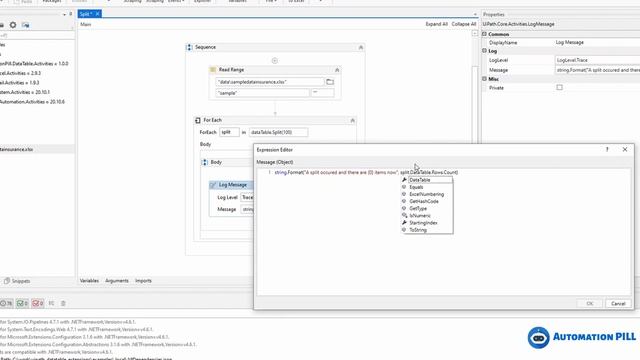Click the Main breadcrumb

click(86, 24)
